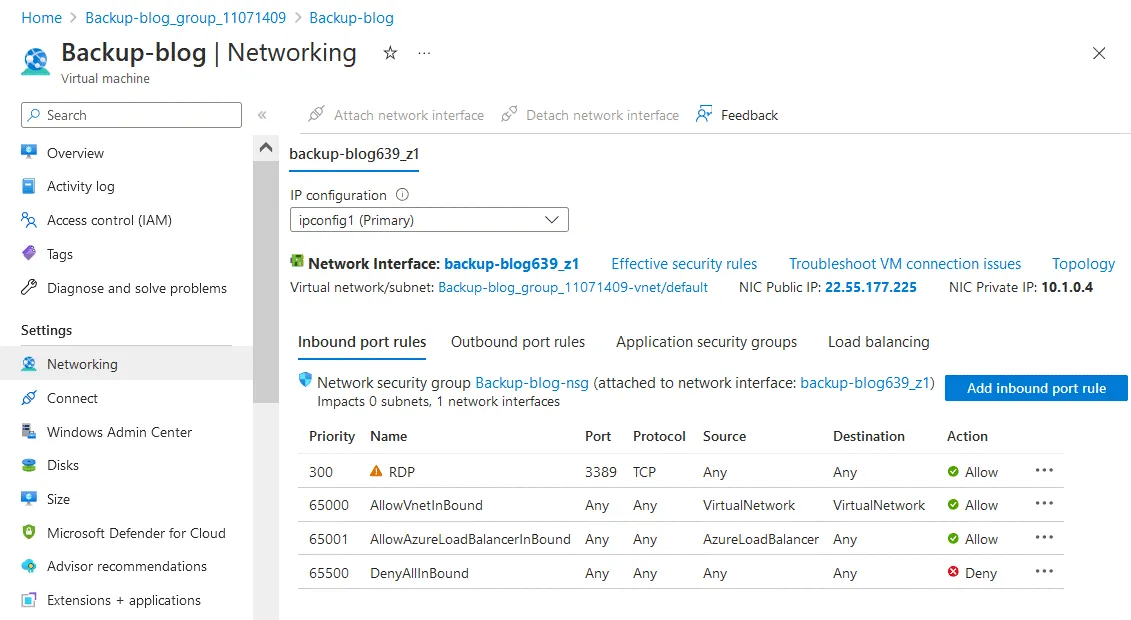Click the NIC Private IP value 10.1.0.4

[1067, 287]
